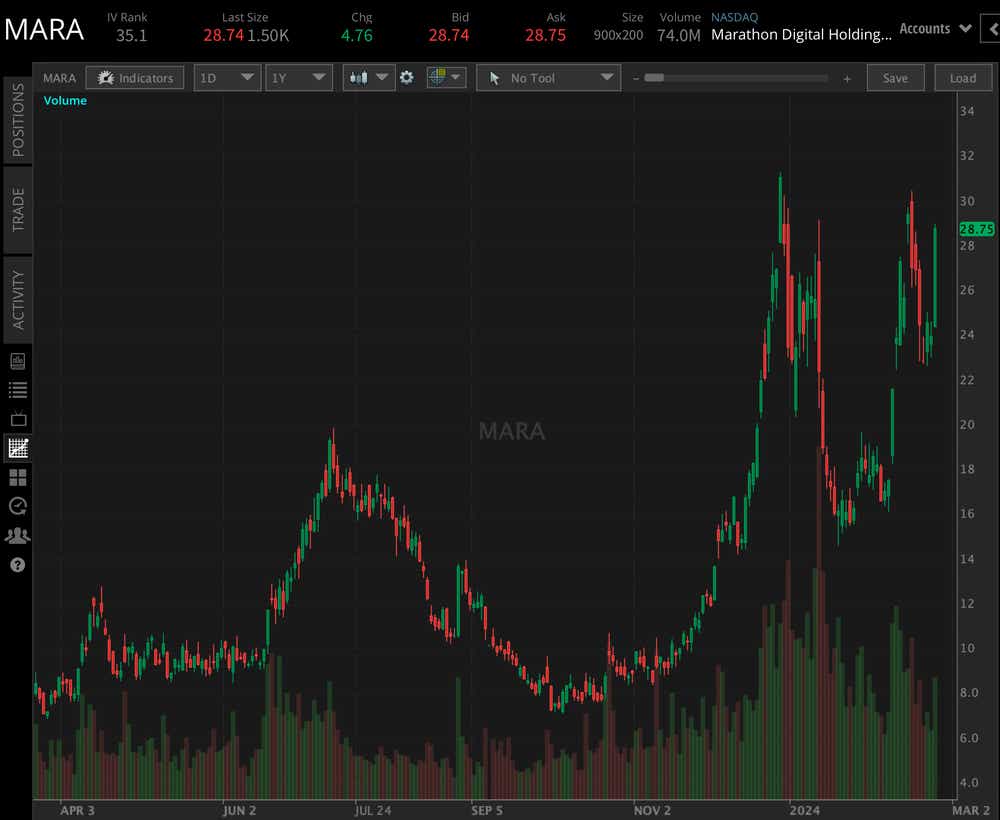Image resolution: width=1000 pixels, height=820 pixels.
Task: Click the Bid value 28.74
Action: pyautogui.click(x=448, y=36)
